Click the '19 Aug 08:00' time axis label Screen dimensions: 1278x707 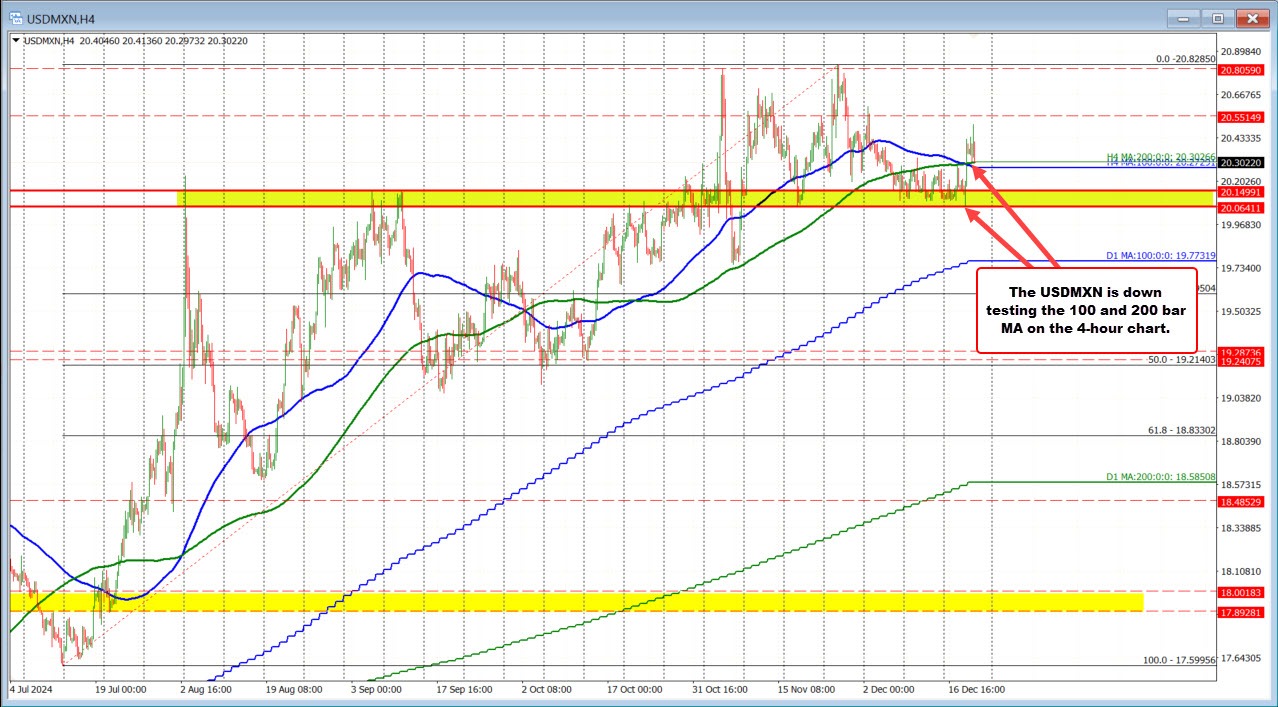point(294,689)
